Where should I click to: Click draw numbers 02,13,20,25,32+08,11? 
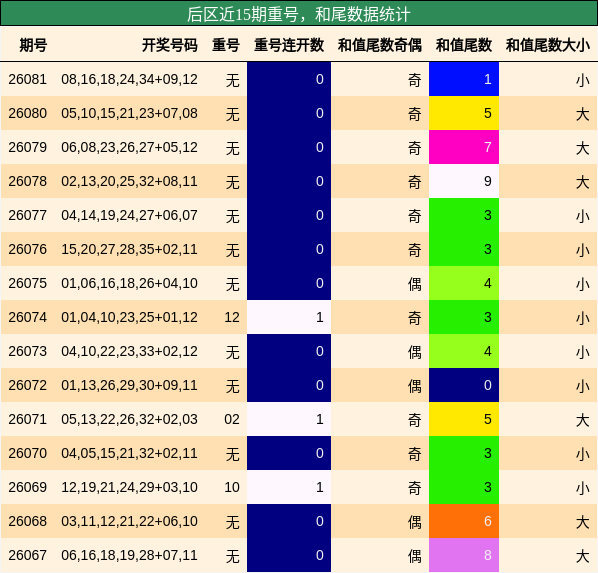click(129, 181)
